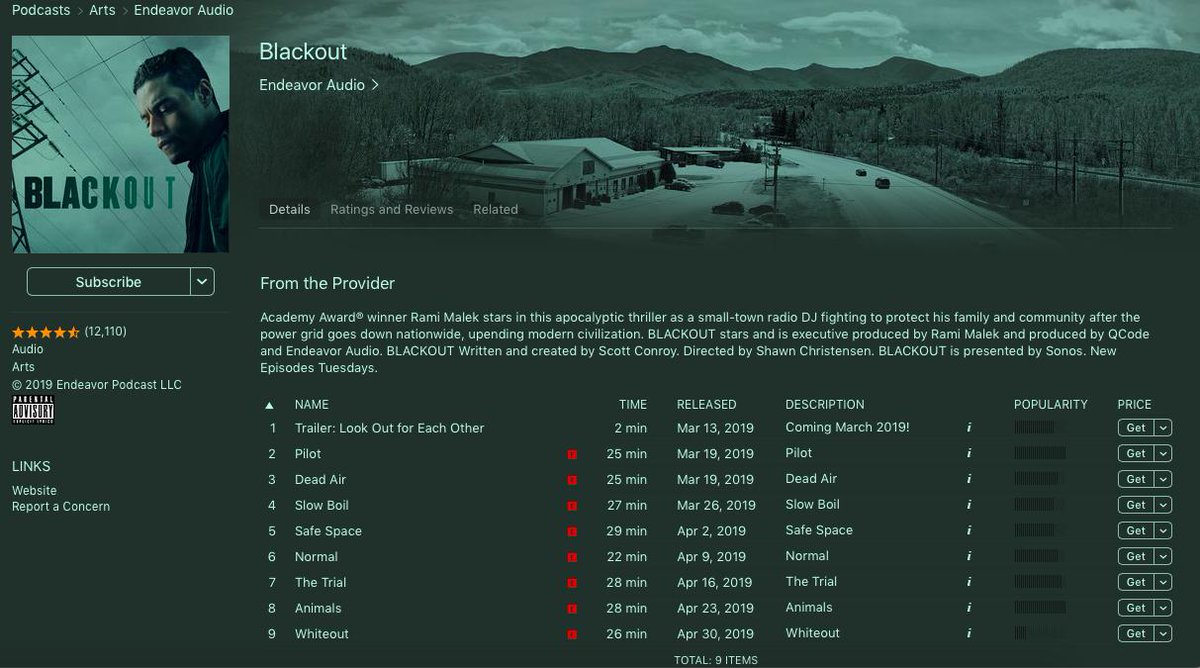Open info icon for Pilot episode
The image size is (1200, 668).
(x=968, y=454)
